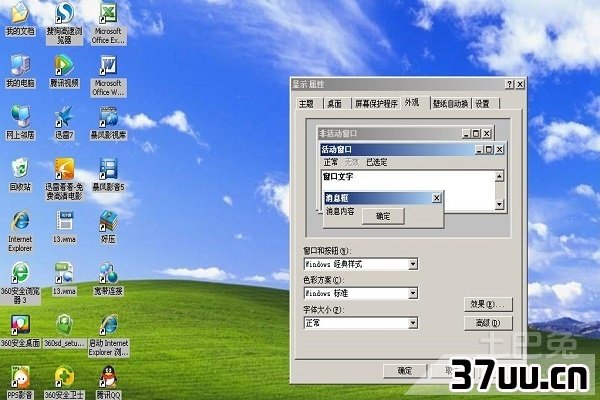Select the 回收站 recycle bin icon
The image size is (600, 400).
[20, 174]
